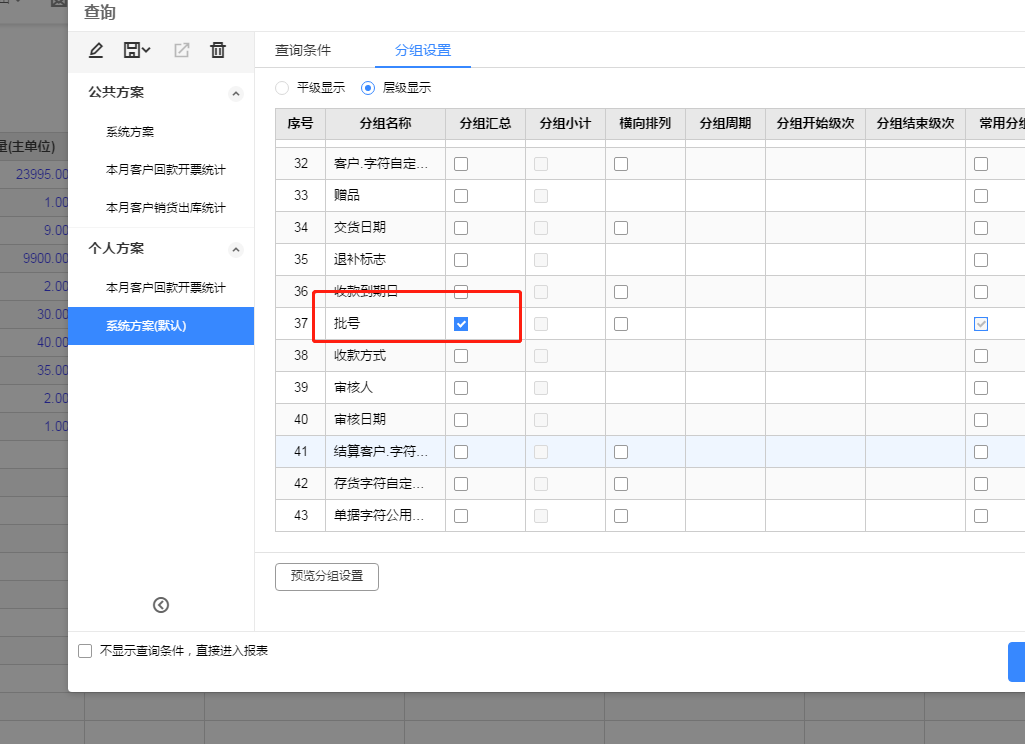Check 分组汇总 for 收款方式 row
The height and width of the screenshot is (744, 1025).
(x=461, y=356)
